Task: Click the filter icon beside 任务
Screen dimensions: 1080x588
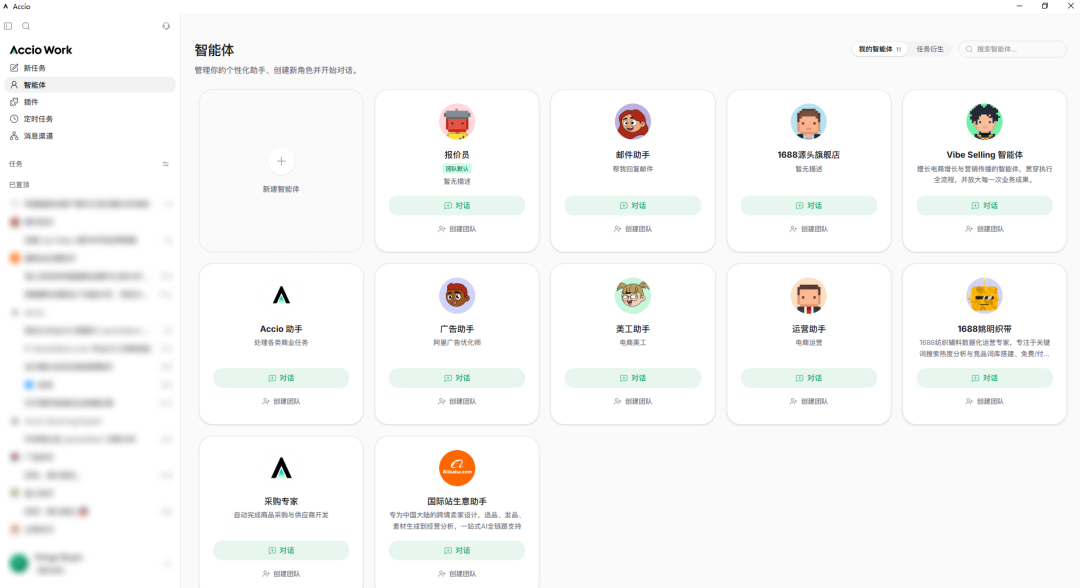Action: point(165,164)
